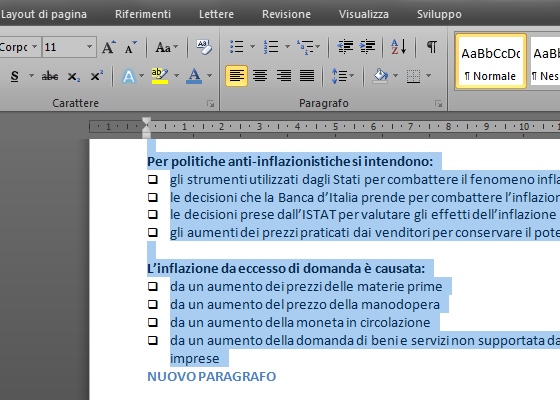Expand the line spacing dropdown arrow
This screenshot has height=400, width=560.
[352, 76]
